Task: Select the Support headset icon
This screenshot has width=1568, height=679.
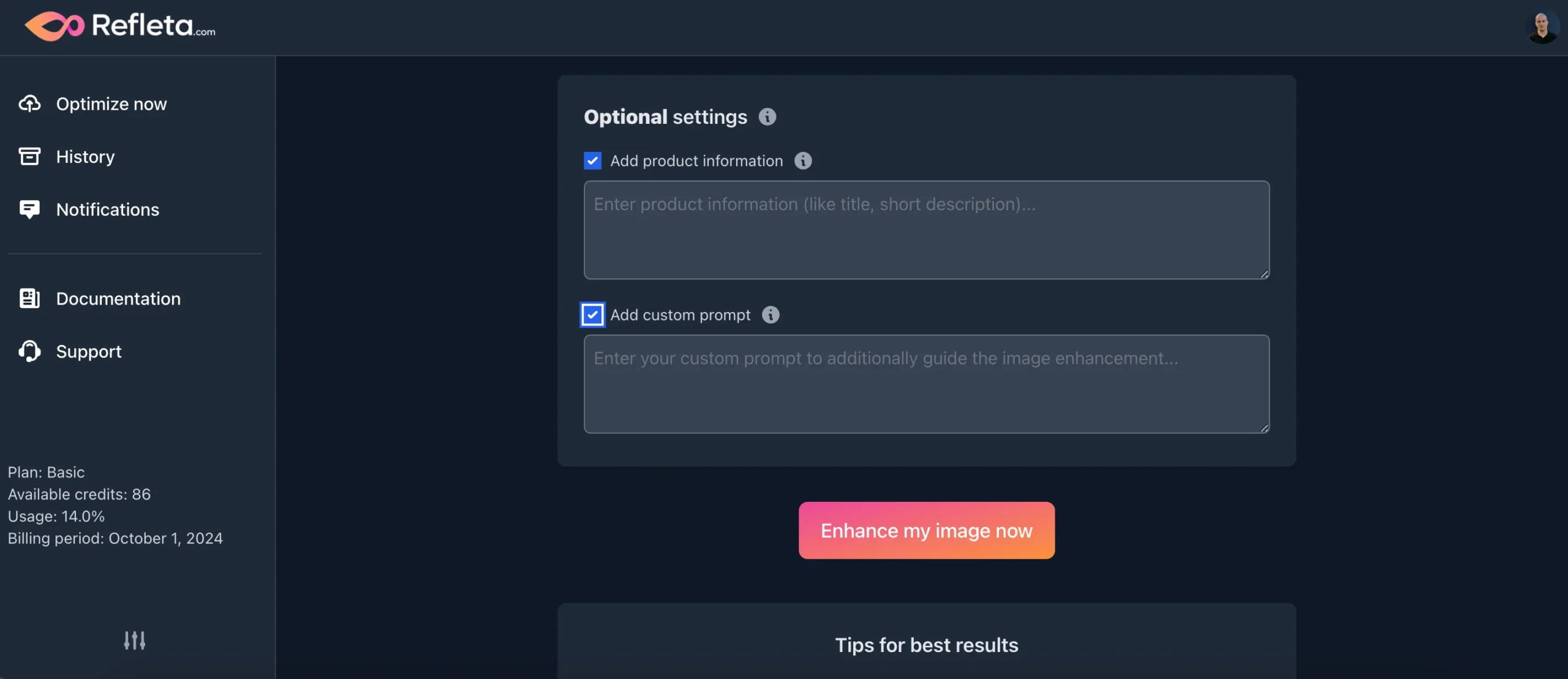Action: (29, 351)
